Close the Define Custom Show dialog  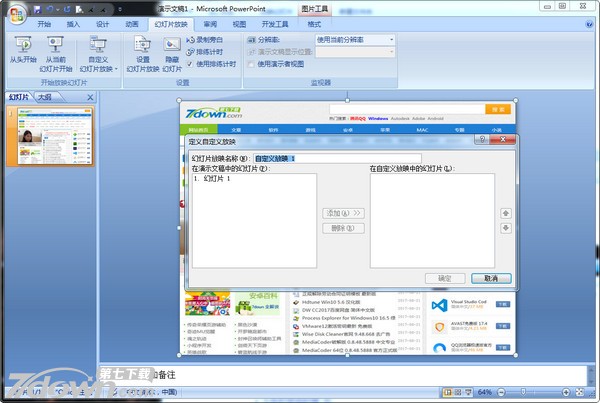click(x=502, y=139)
